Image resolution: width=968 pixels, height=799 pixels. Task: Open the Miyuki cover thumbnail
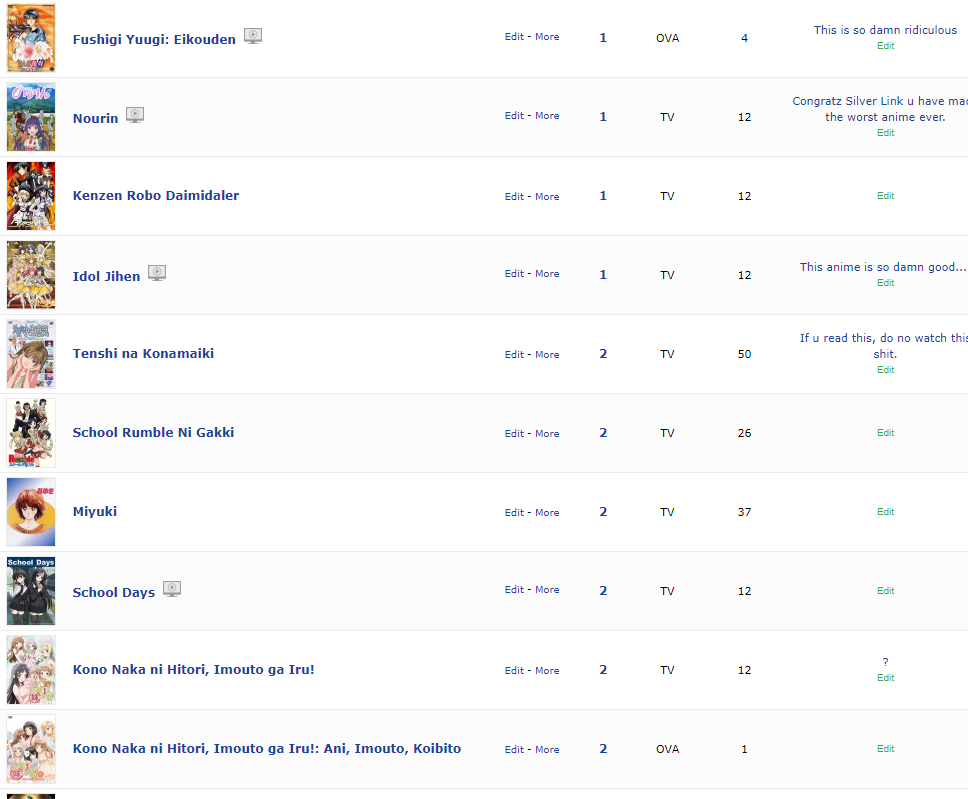(x=31, y=512)
